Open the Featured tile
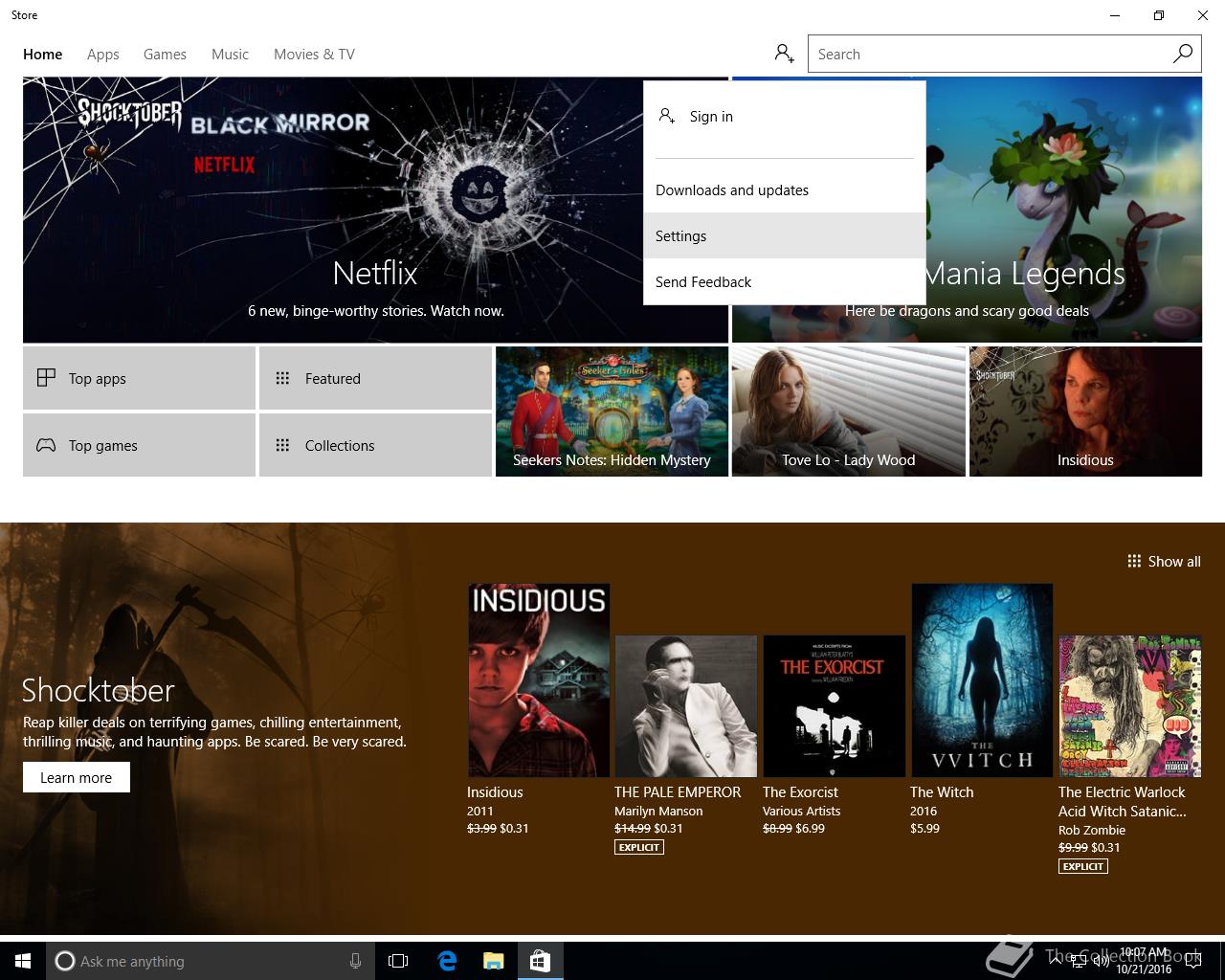The height and width of the screenshot is (980, 1225). point(375,378)
